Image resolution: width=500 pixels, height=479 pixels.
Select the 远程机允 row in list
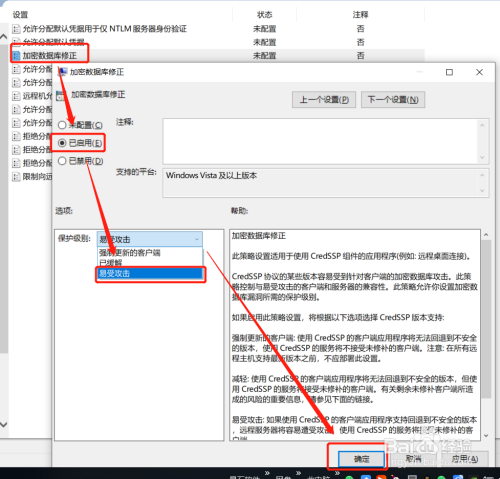pos(32,96)
